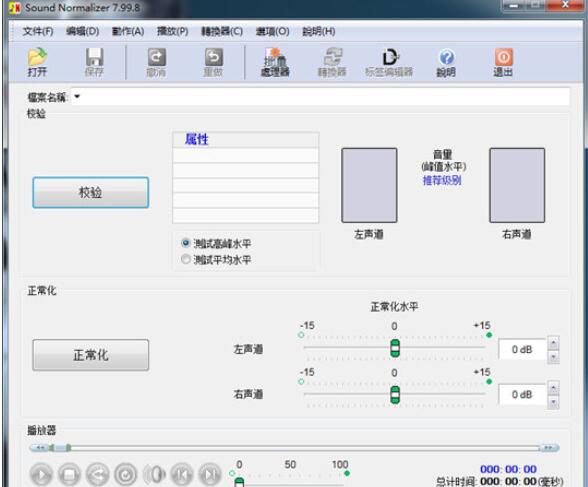
Task: Click the left channel 0 dB field
Action: 522,349
